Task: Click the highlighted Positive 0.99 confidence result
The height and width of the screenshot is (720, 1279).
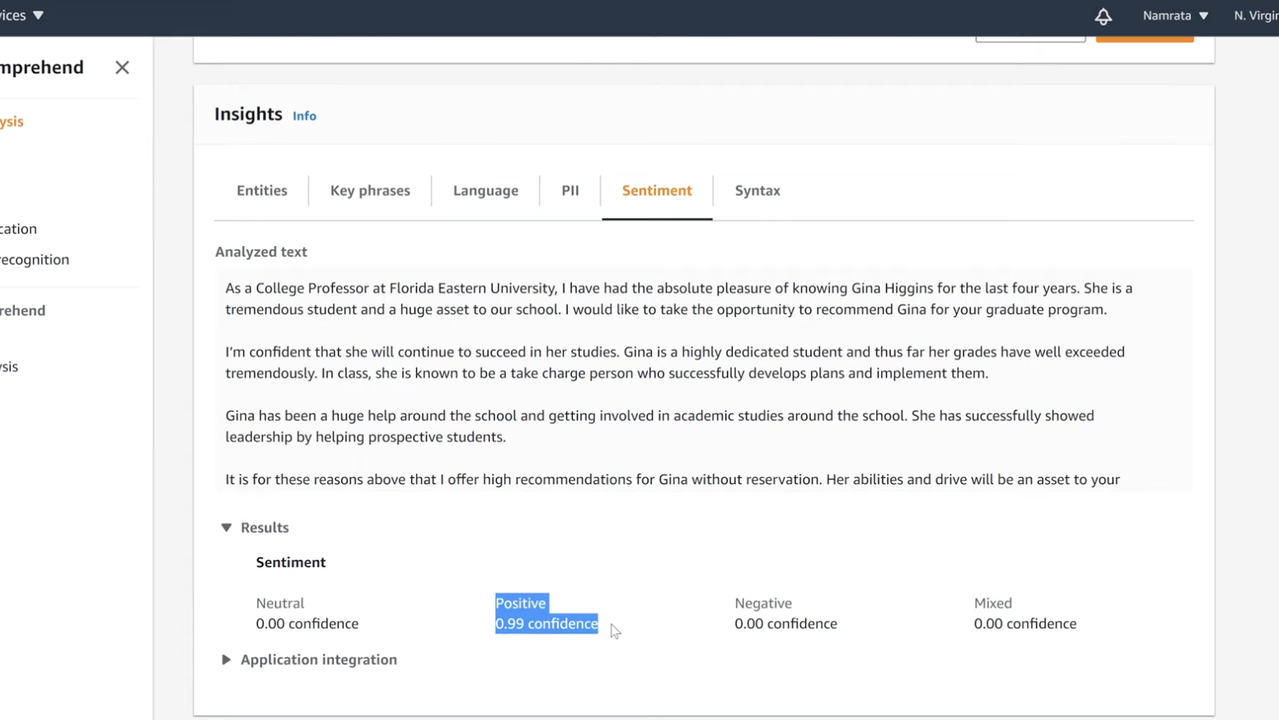Action: (546, 614)
